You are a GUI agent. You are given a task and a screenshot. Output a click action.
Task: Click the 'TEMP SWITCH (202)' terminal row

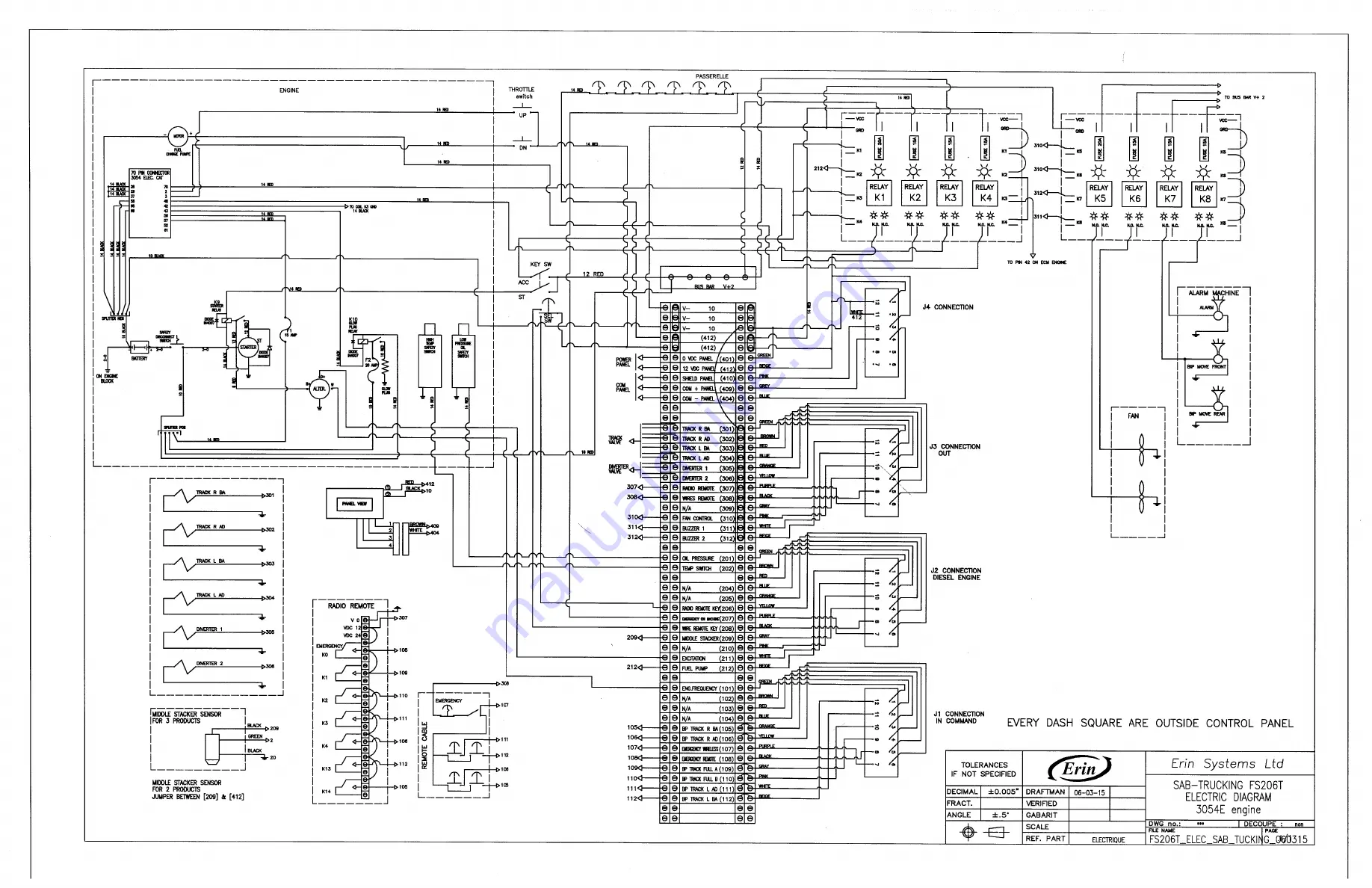coord(708,569)
